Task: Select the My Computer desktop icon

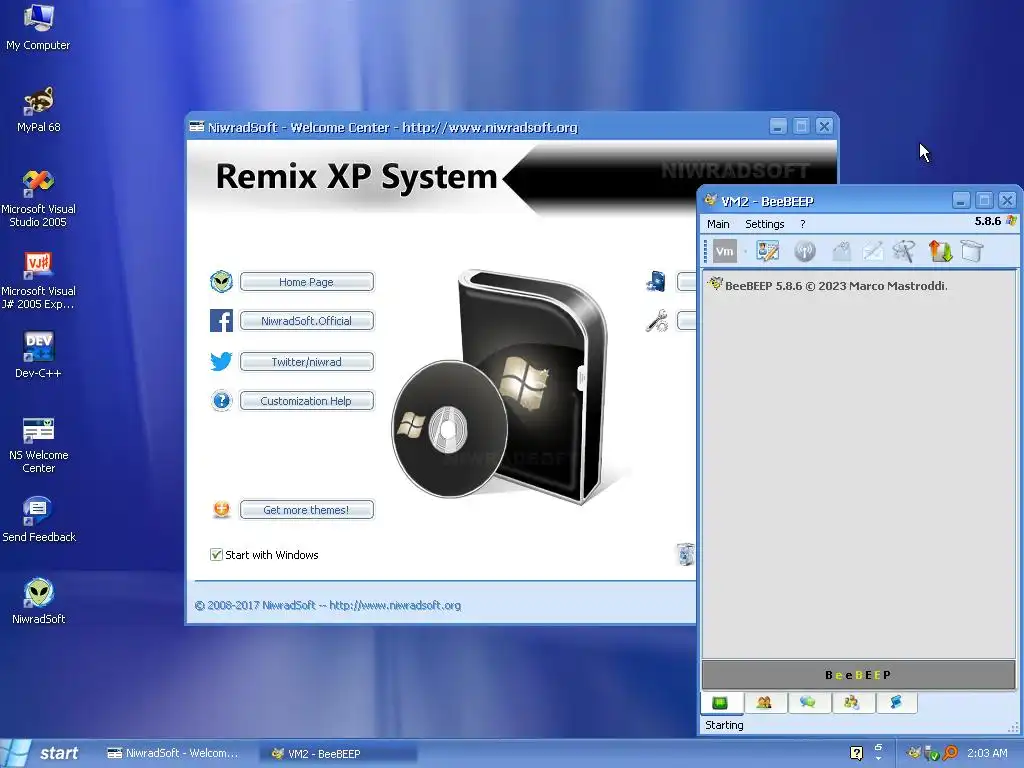Action: [x=38, y=27]
